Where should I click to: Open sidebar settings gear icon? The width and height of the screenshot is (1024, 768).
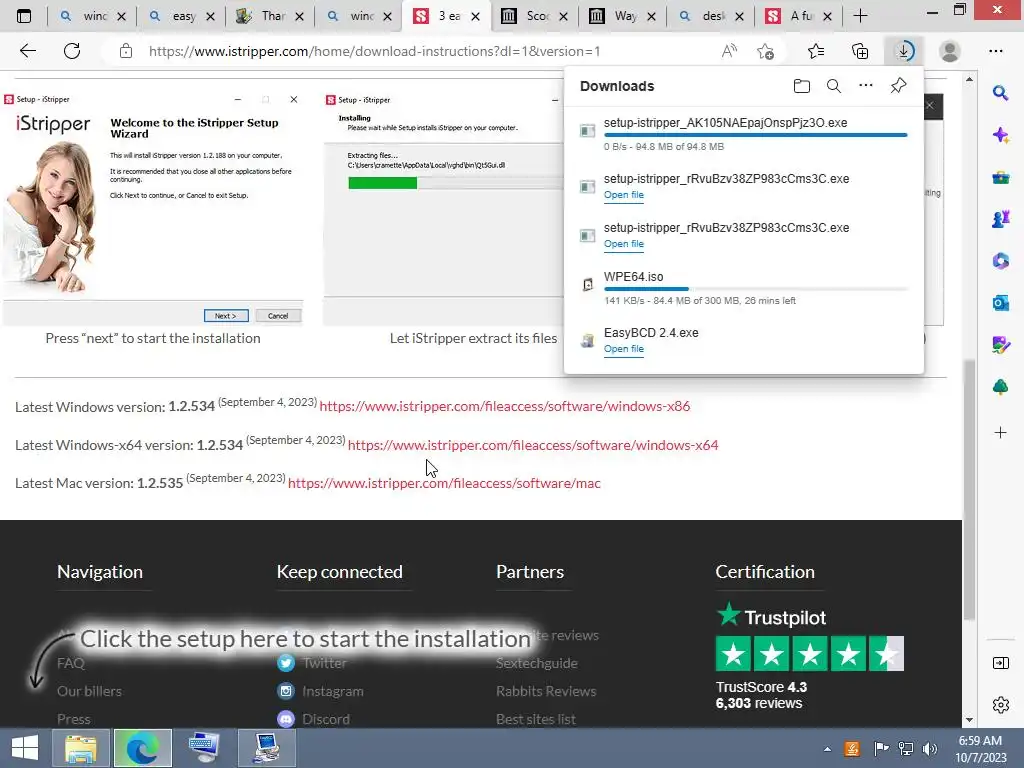coord(1000,705)
